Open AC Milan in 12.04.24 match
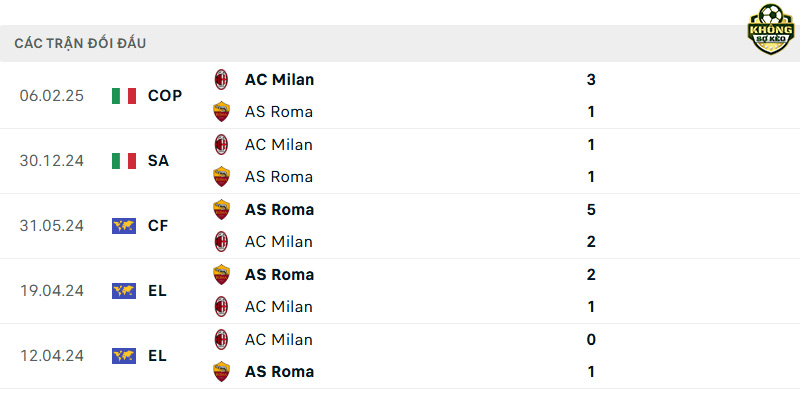This screenshot has height=400, width=800. 279,339
